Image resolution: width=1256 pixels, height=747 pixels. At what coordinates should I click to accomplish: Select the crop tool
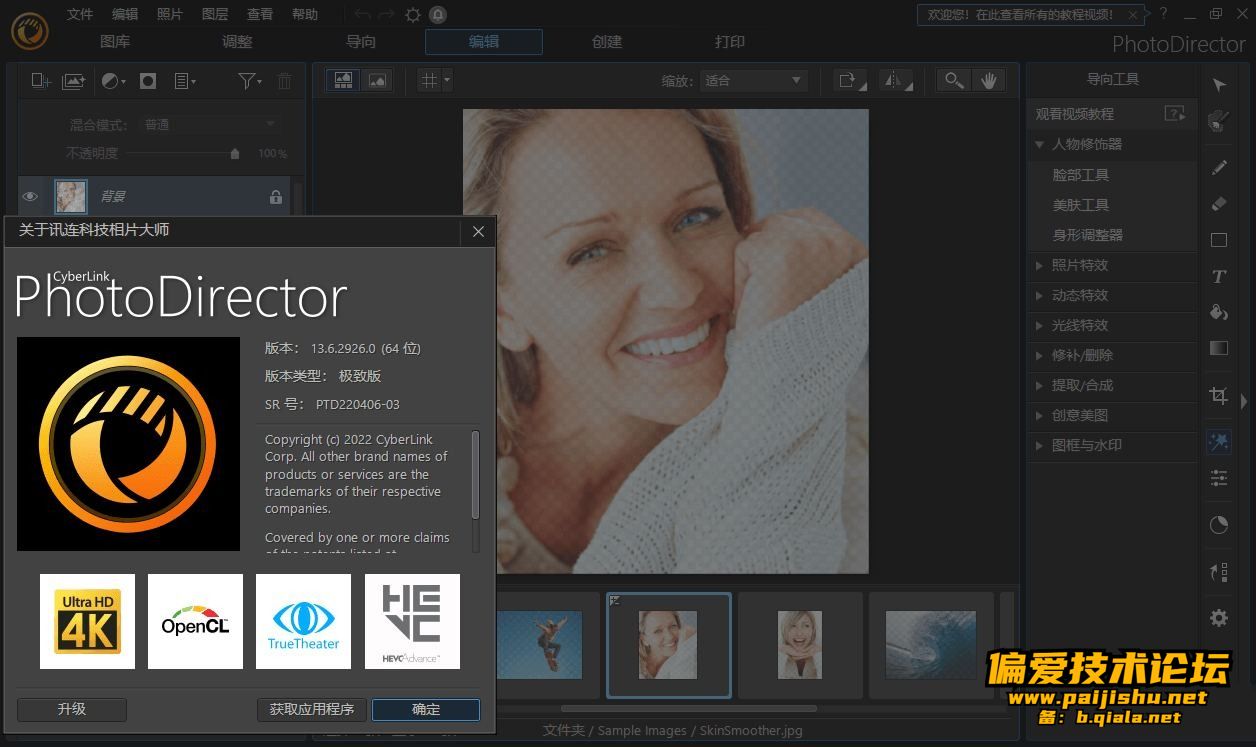click(1218, 395)
